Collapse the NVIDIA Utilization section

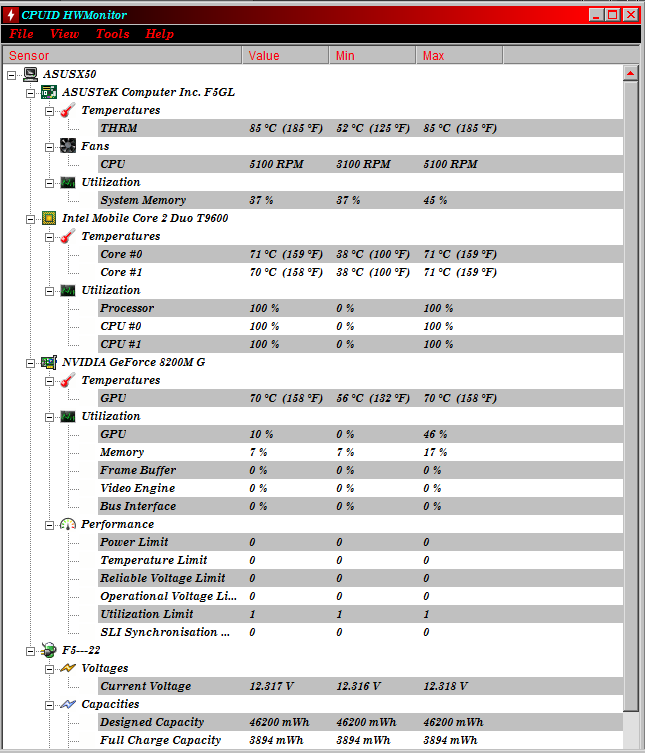click(49, 417)
